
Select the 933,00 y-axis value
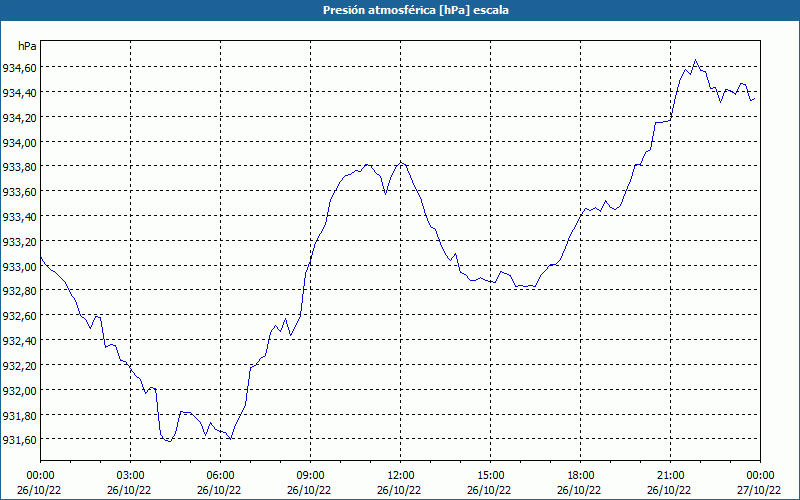click(19, 266)
